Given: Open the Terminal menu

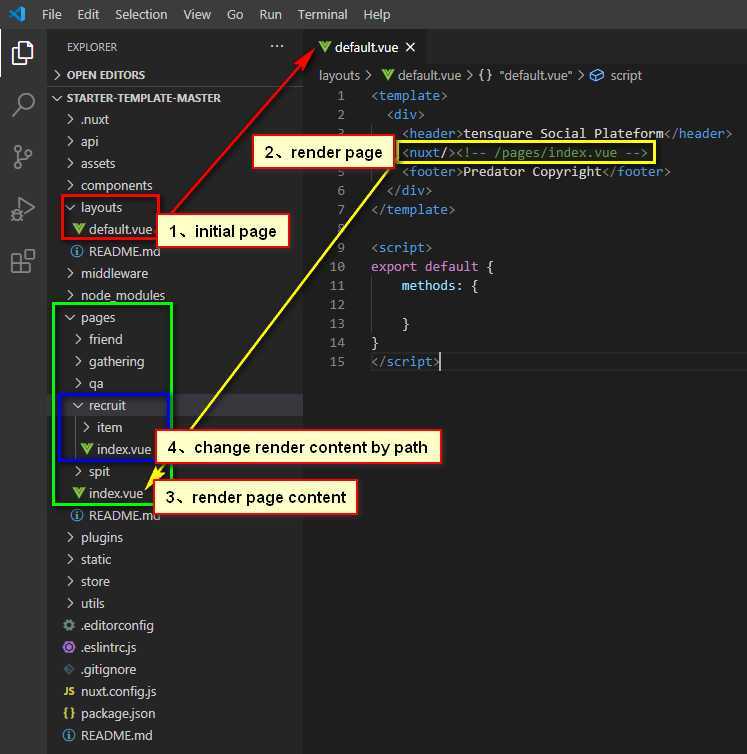Looking at the screenshot, I should coord(322,14).
